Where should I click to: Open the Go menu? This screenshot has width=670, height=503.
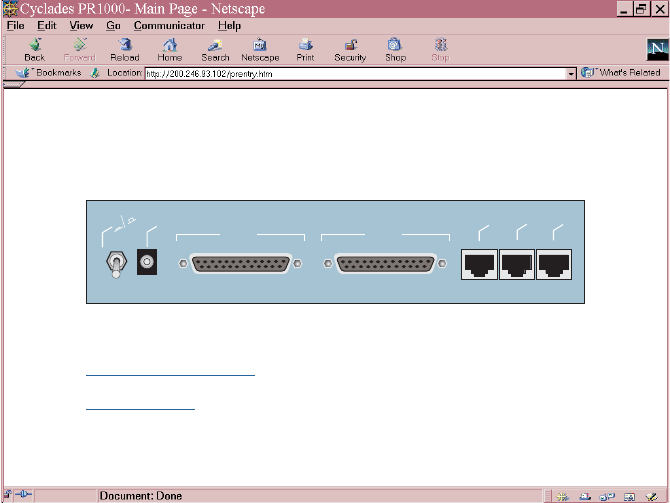pyautogui.click(x=113, y=26)
